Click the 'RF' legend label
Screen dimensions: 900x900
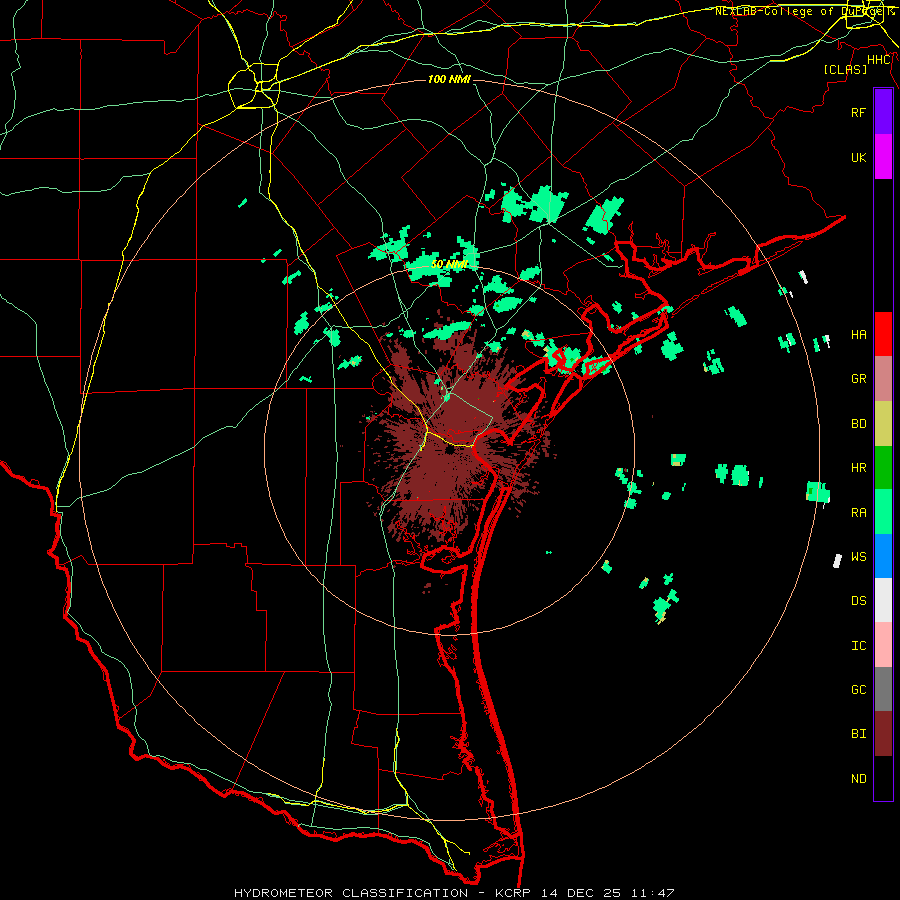click(x=858, y=112)
